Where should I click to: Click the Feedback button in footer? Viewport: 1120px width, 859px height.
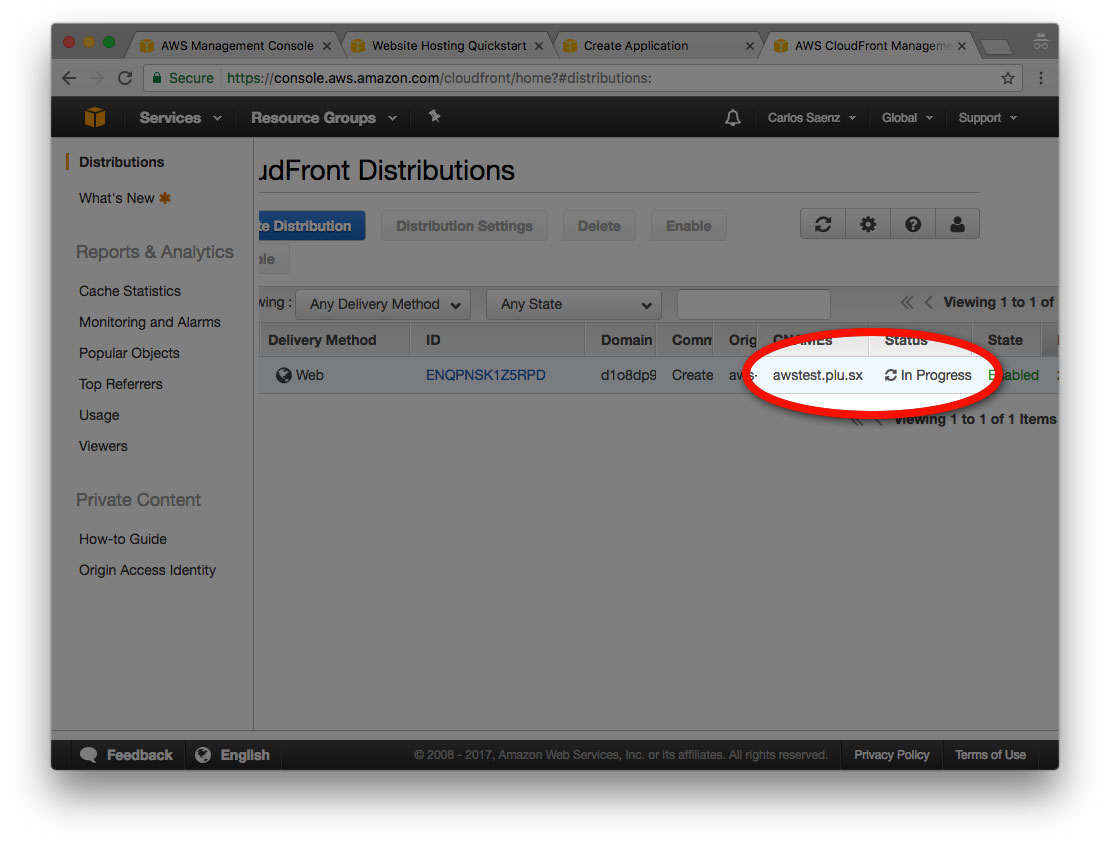(x=127, y=755)
